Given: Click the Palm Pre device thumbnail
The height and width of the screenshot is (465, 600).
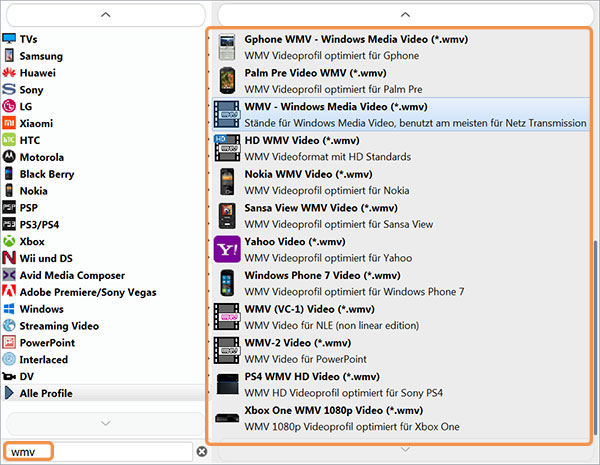Looking at the screenshot, I should coord(227,80).
